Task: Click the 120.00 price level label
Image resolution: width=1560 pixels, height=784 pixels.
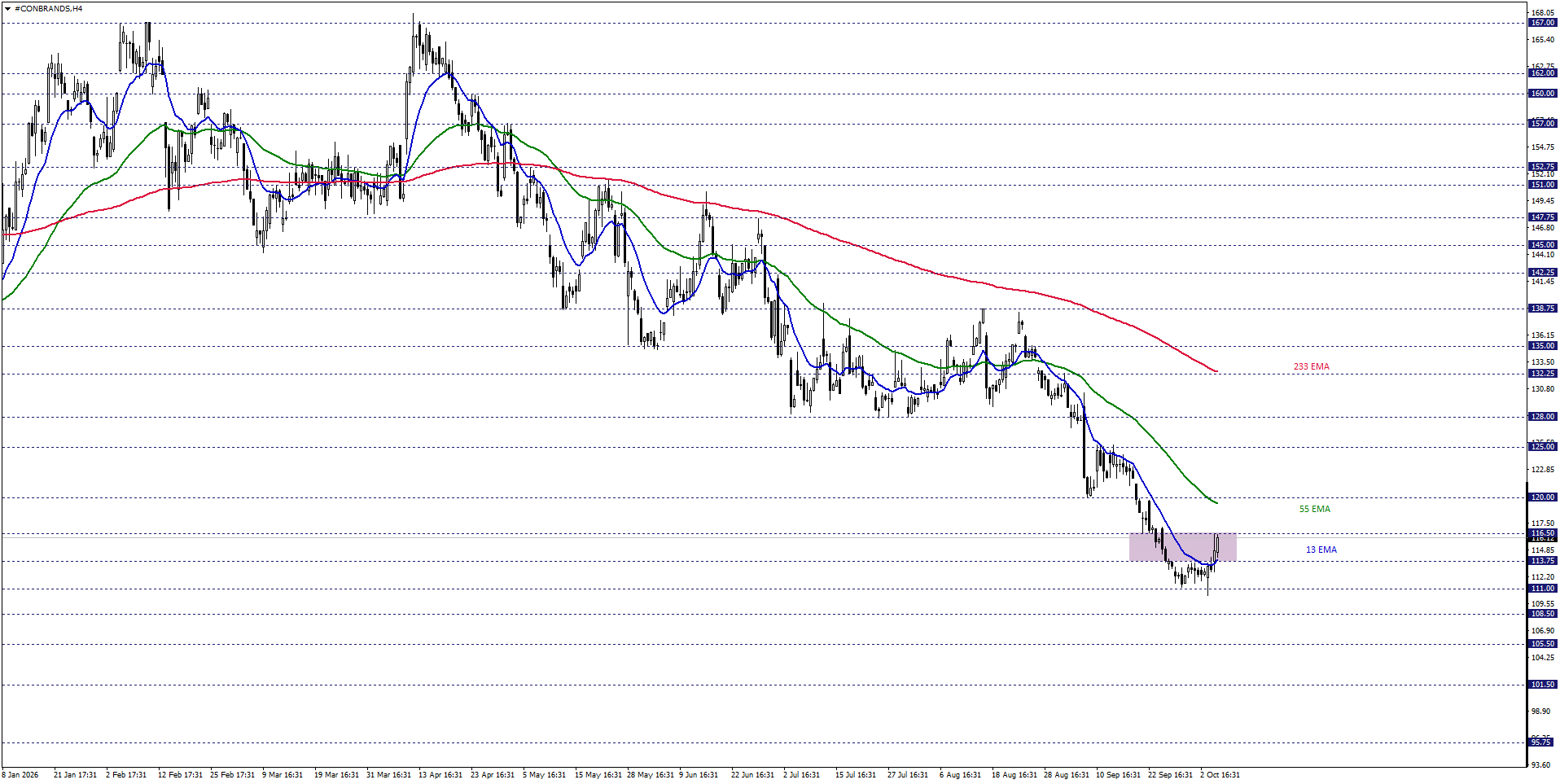Action: (x=1542, y=497)
